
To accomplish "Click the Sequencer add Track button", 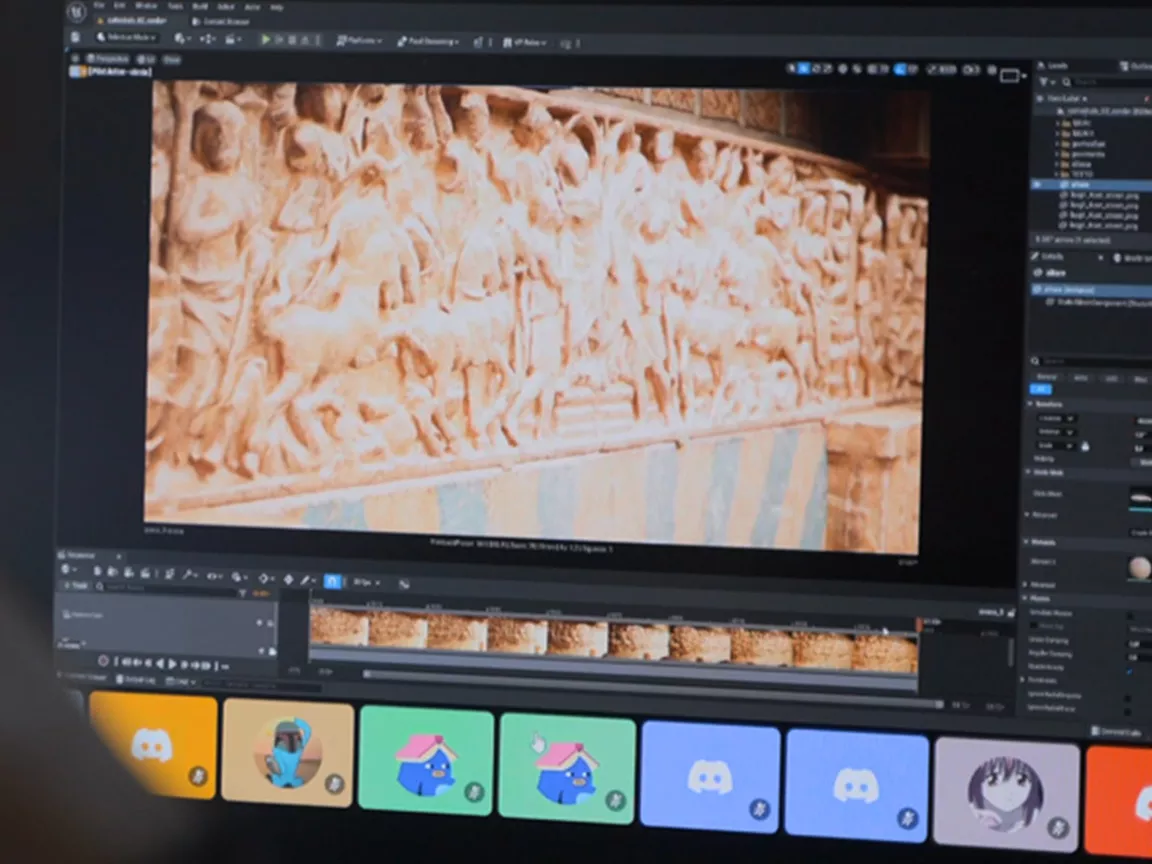I will point(75,586).
